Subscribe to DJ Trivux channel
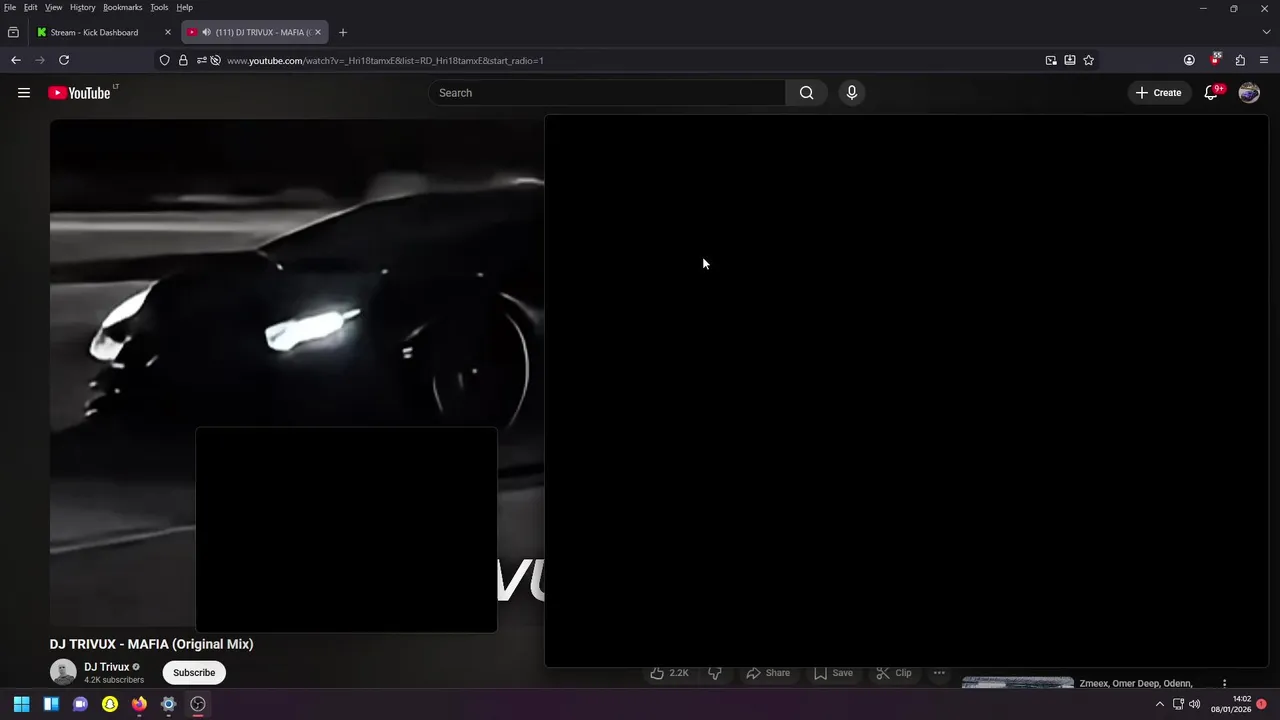This screenshot has height=720, width=1280. (194, 673)
